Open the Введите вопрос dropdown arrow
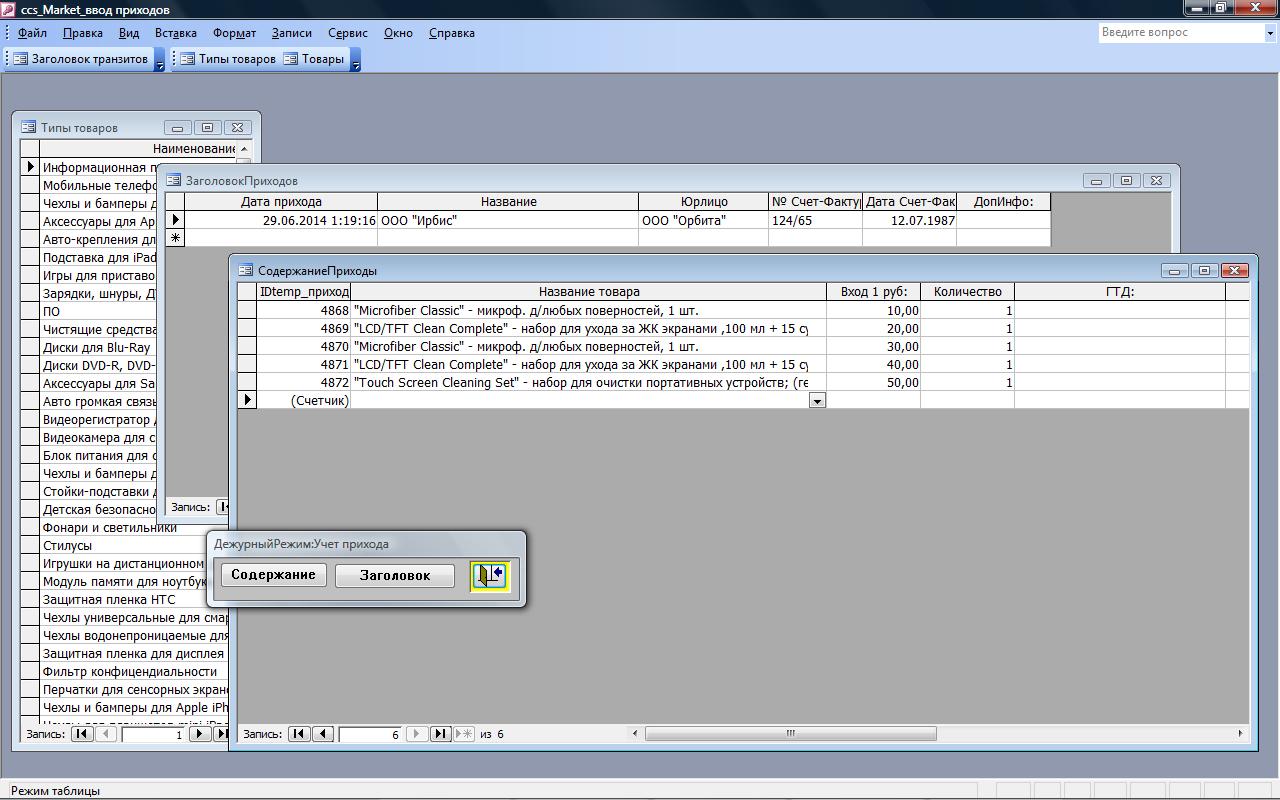Viewport: 1280px width, 800px height. (1270, 32)
